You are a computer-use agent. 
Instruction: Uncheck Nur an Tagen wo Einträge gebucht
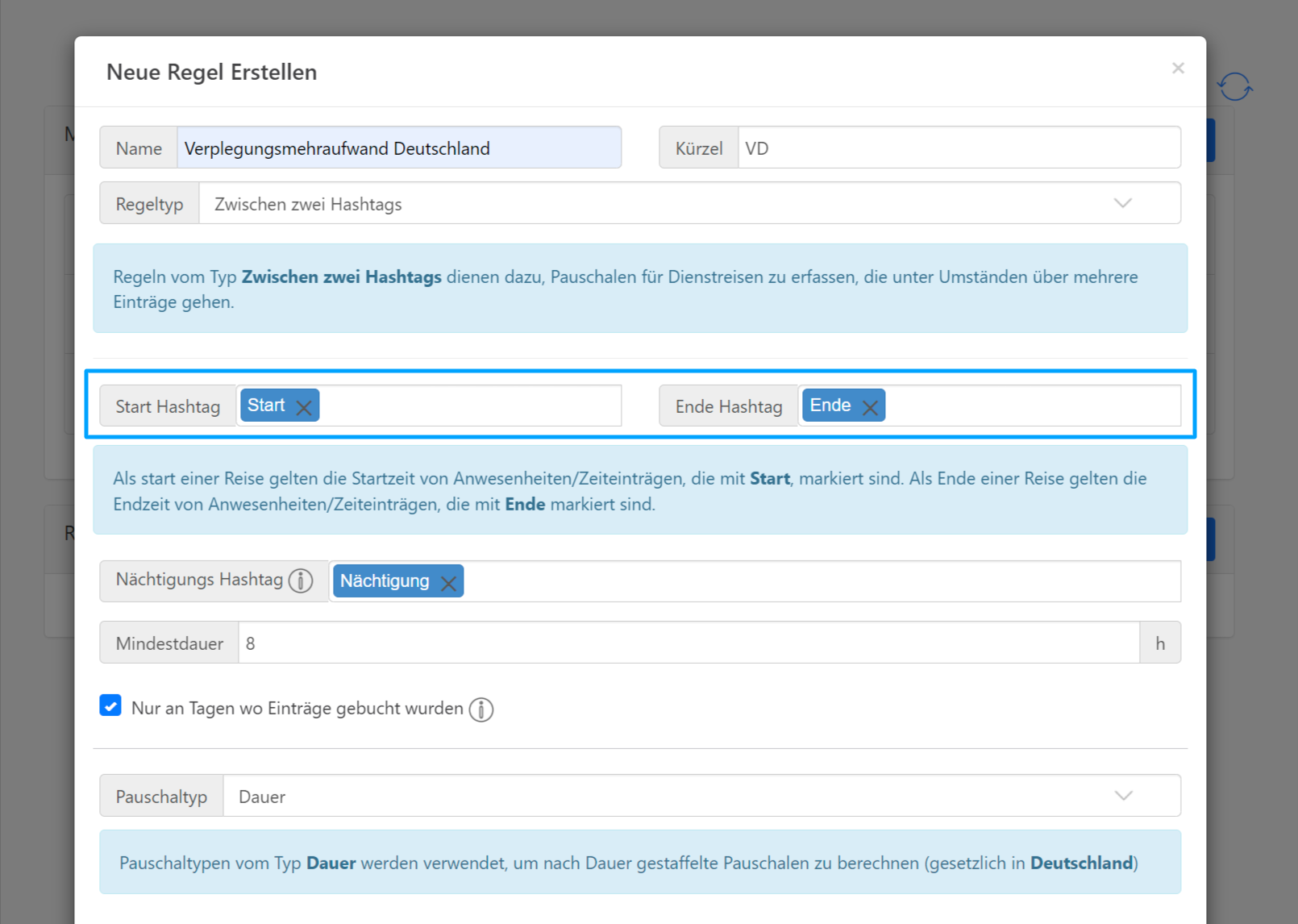point(110,705)
